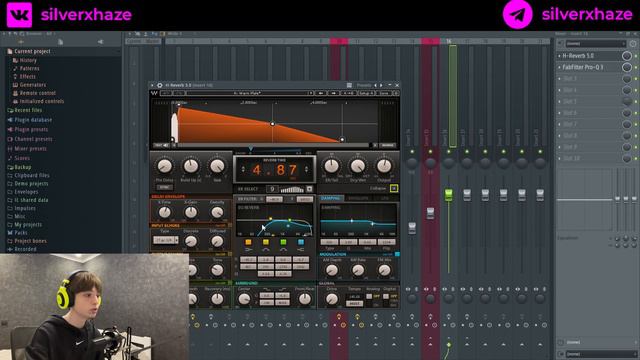640x360 pixels.
Task: Click the Dry/Wet knob
Action: pos(358,166)
